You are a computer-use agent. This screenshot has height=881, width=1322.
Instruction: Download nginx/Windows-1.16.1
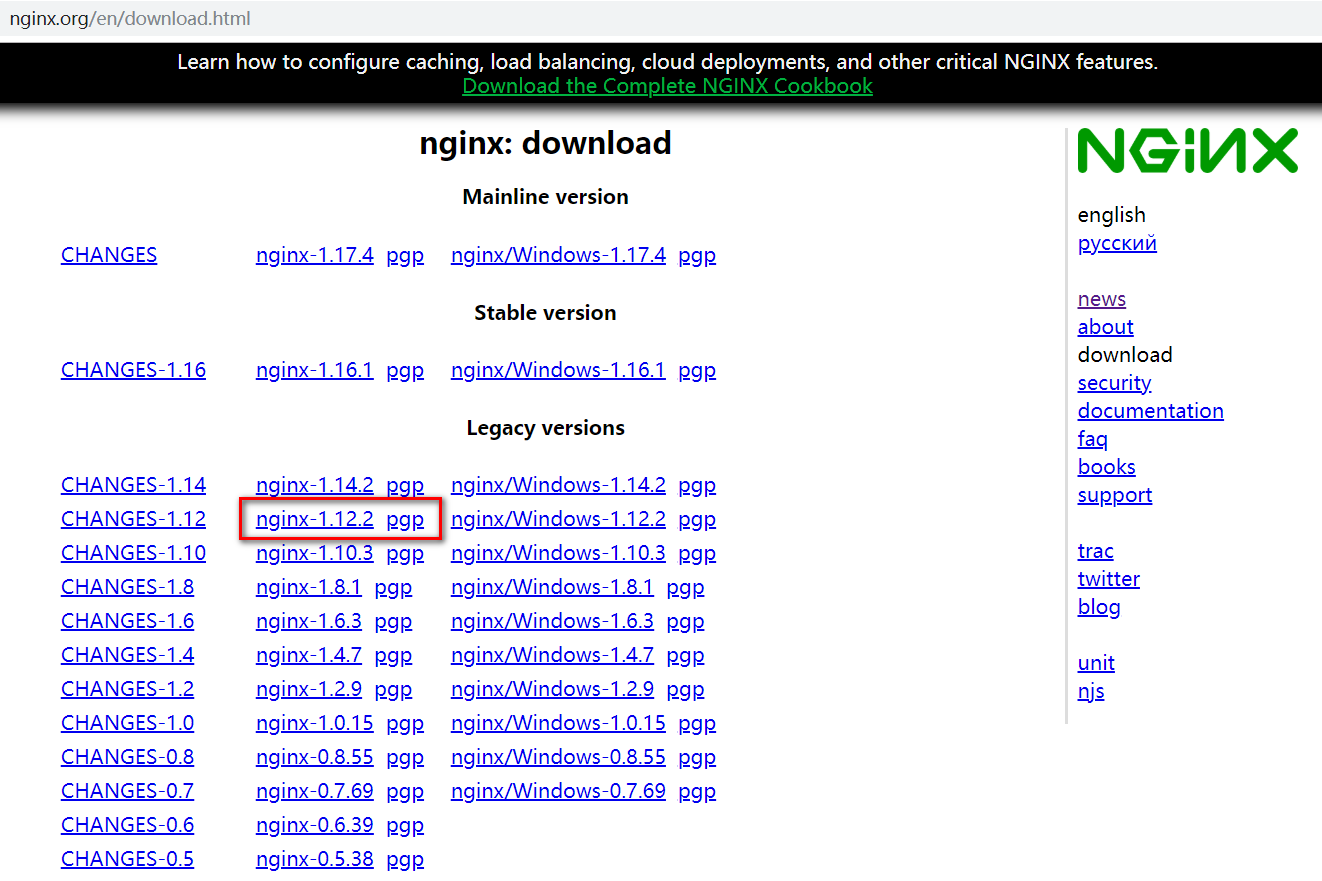[558, 370]
